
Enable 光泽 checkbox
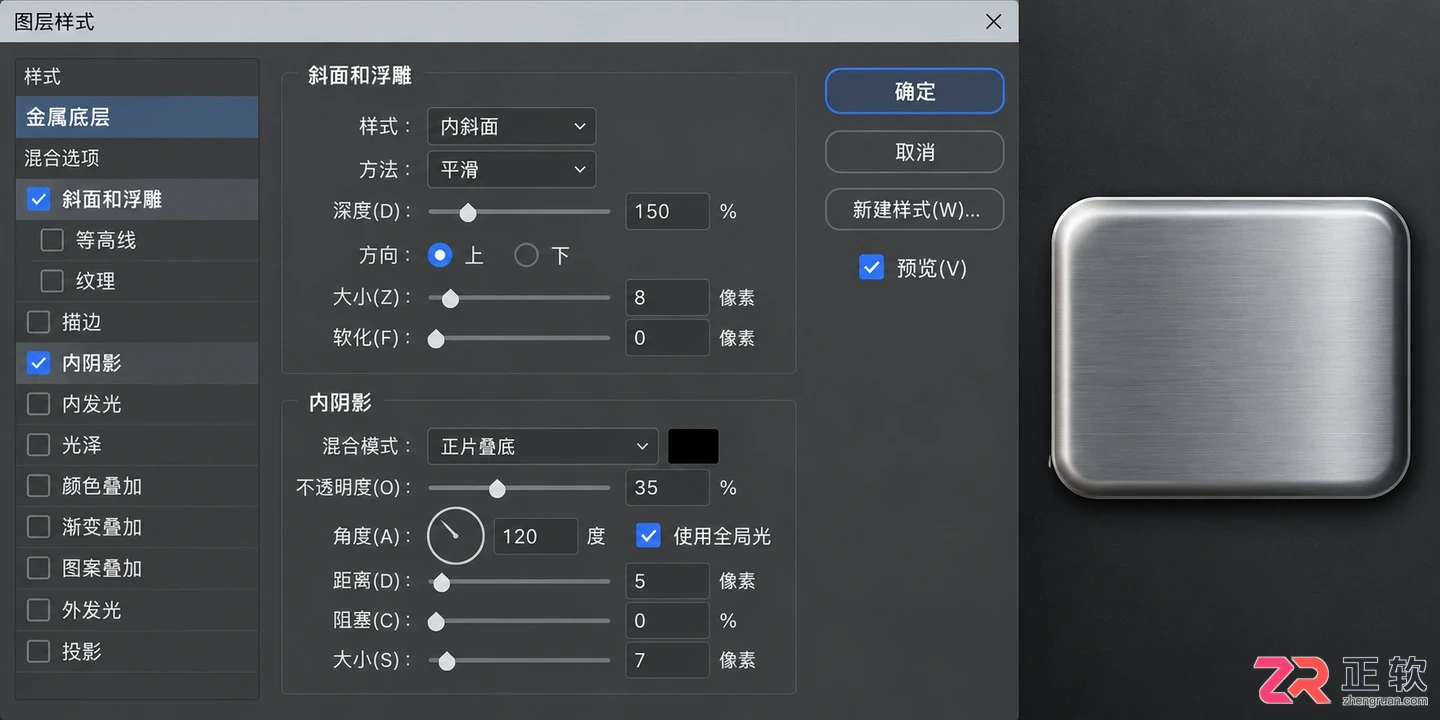38,445
